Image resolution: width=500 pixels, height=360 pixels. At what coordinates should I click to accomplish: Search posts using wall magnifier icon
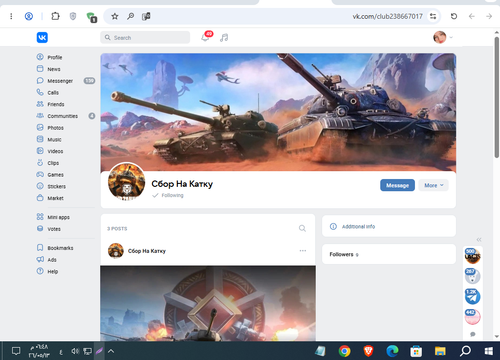point(302,228)
